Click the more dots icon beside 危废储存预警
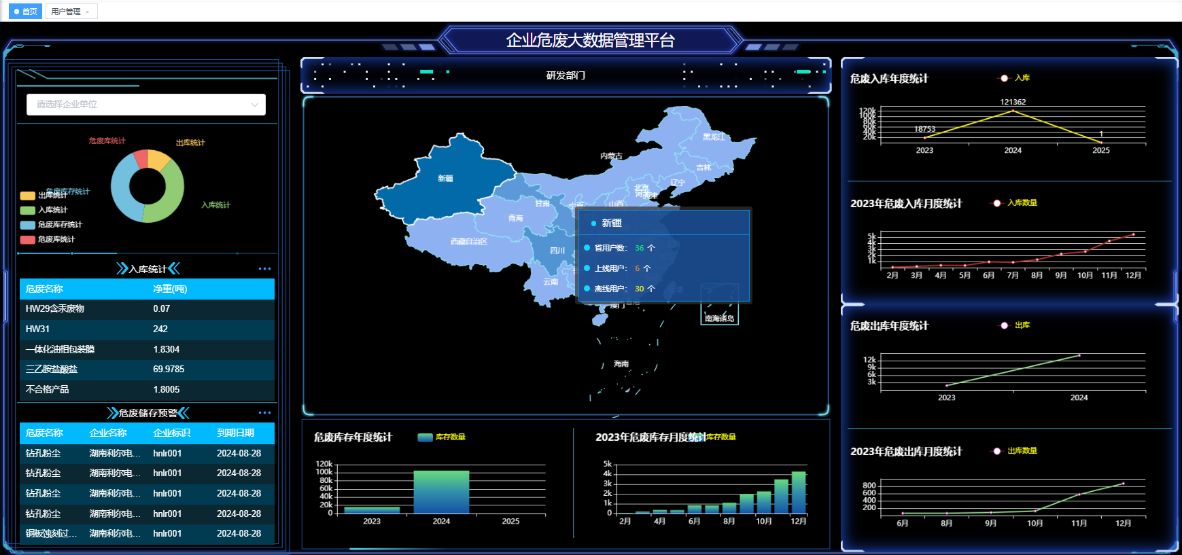This screenshot has height=555, width=1182. click(264, 413)
